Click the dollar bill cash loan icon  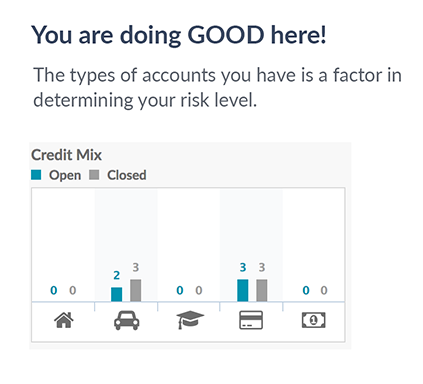point(314,320)
